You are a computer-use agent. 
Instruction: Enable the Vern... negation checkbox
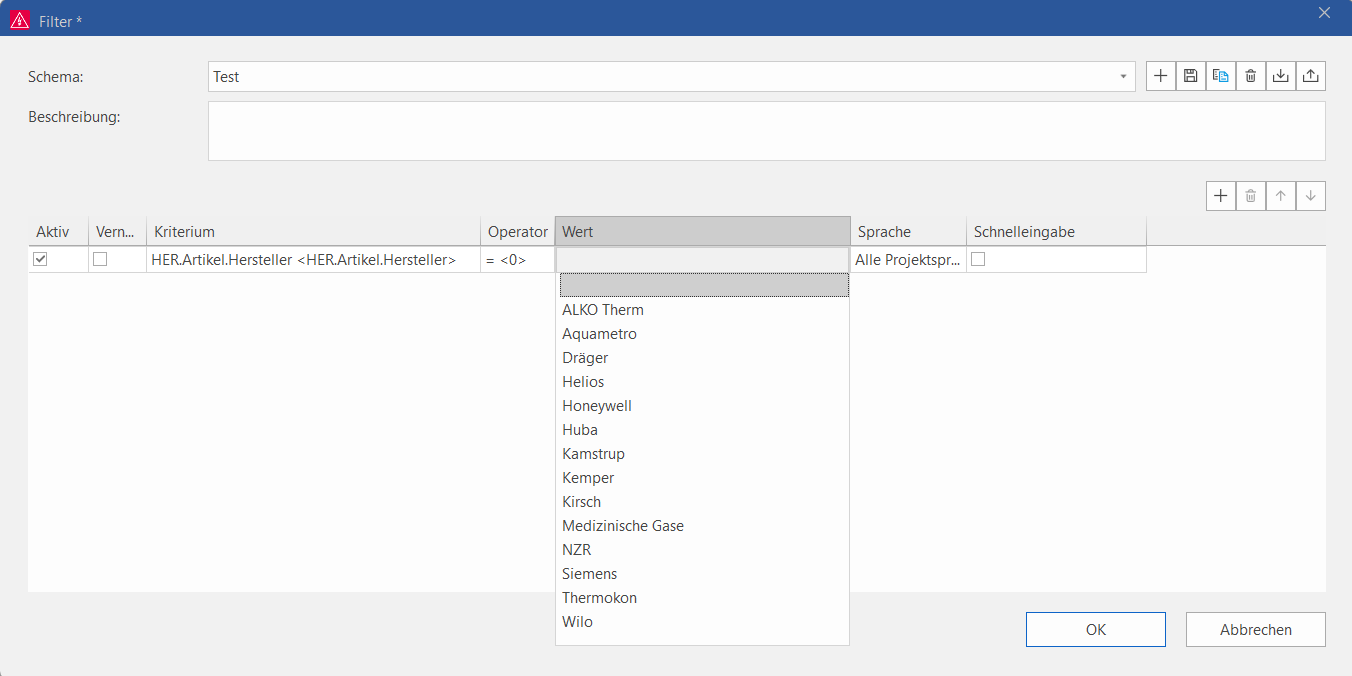[100, 259]
